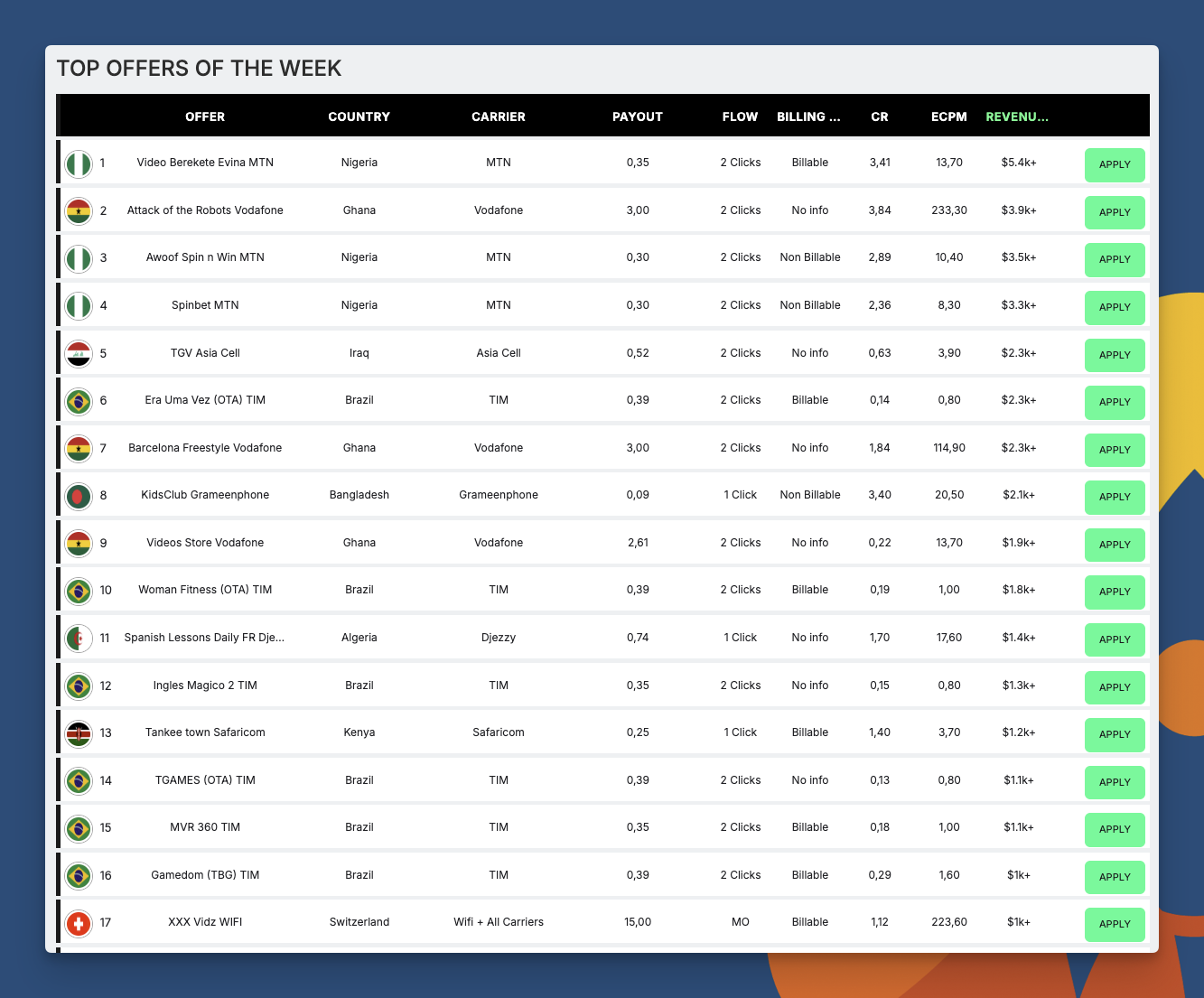1204x998 pixels.
Task: Click the offer name XXX Vidz WIFI
Action: tap(205, 922)
